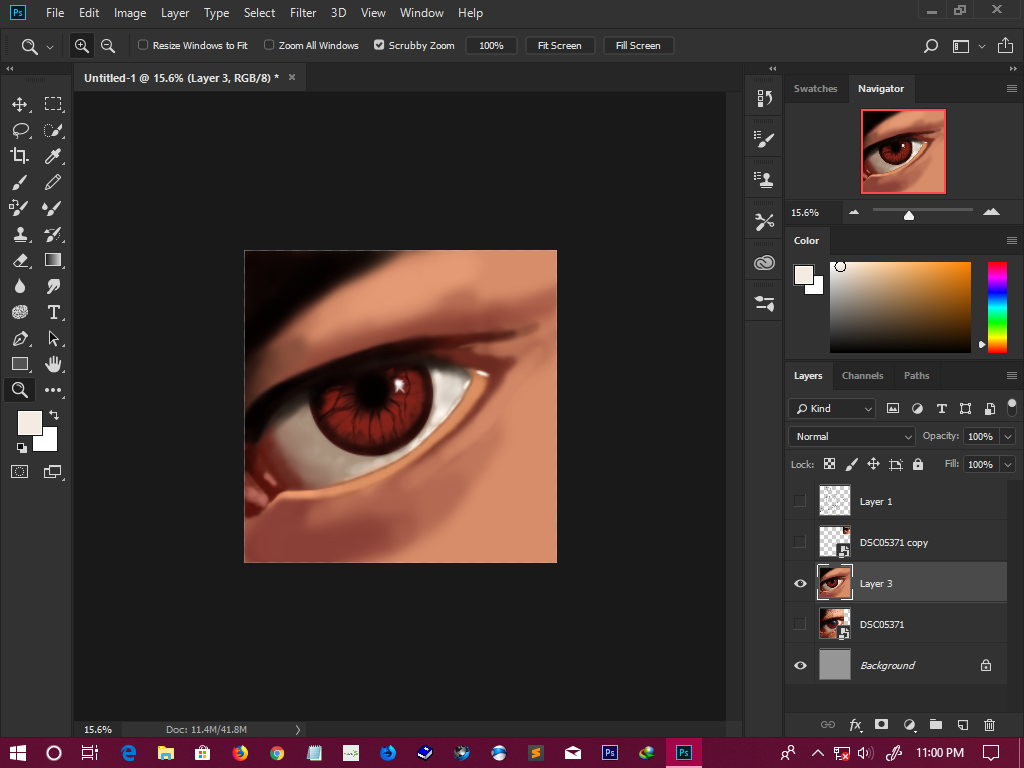This screenshot has height=768, width=1024.
Task: Toggle layer filtering switch on/off
Action: (x=1012, y=408)
